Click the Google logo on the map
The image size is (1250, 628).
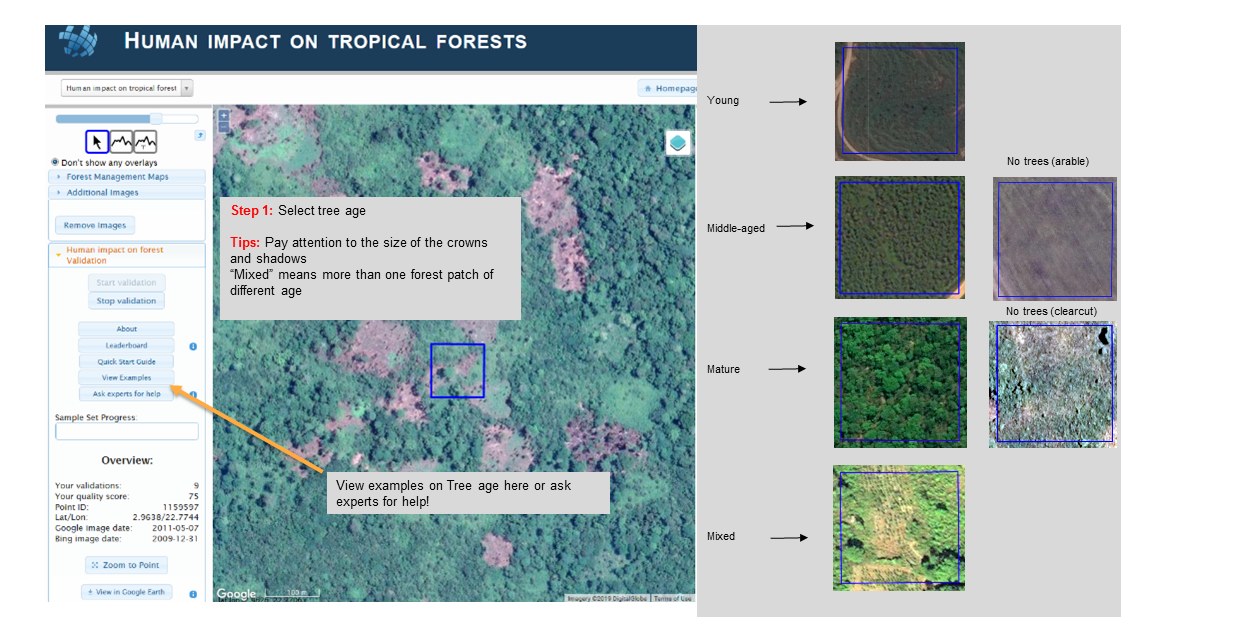(x=236, y=594)
